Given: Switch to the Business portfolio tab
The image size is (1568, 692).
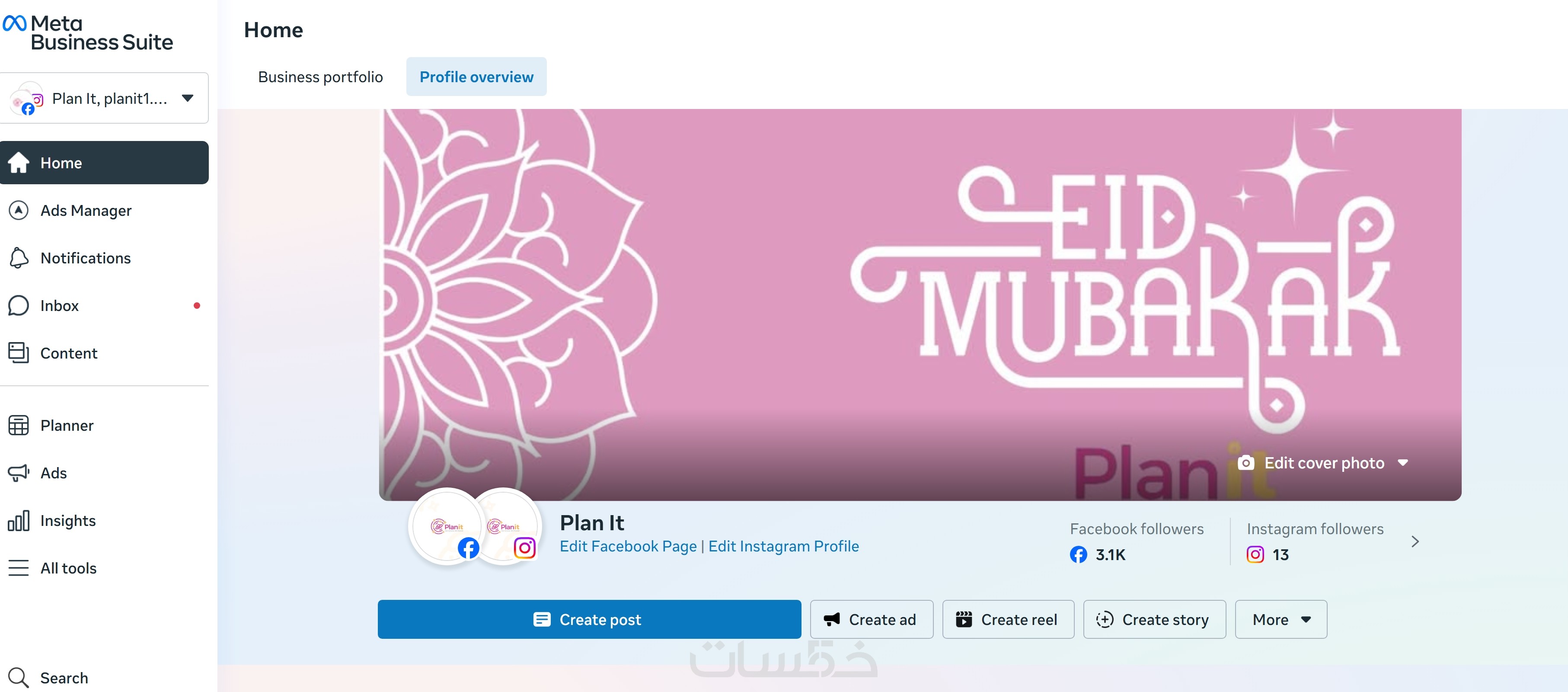Looking at the screenshot, I should click(320, 77).
